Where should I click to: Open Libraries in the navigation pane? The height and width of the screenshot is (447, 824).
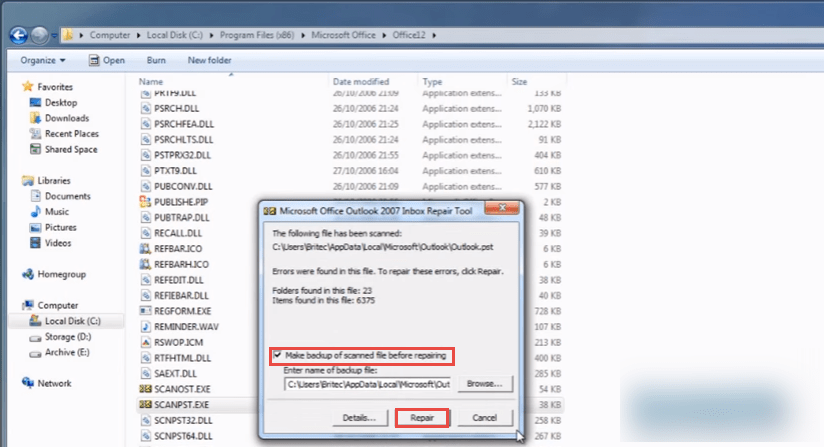[54, 181]
